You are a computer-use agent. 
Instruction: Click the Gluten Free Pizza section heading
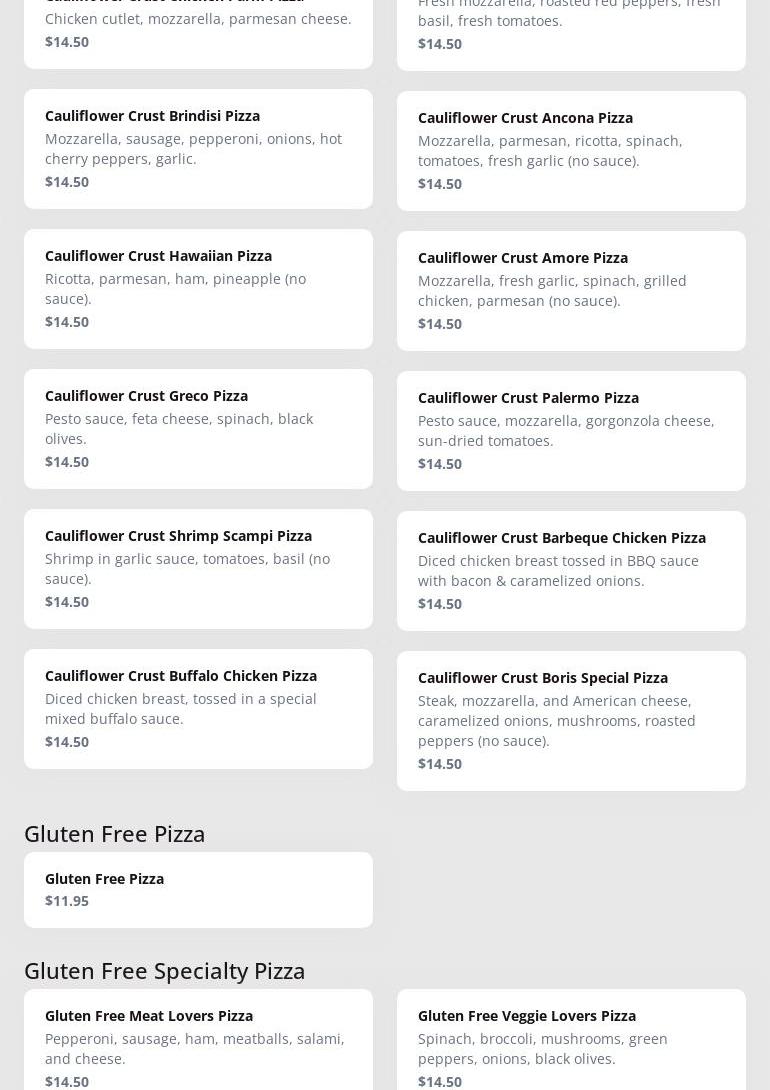click(114, 833)
